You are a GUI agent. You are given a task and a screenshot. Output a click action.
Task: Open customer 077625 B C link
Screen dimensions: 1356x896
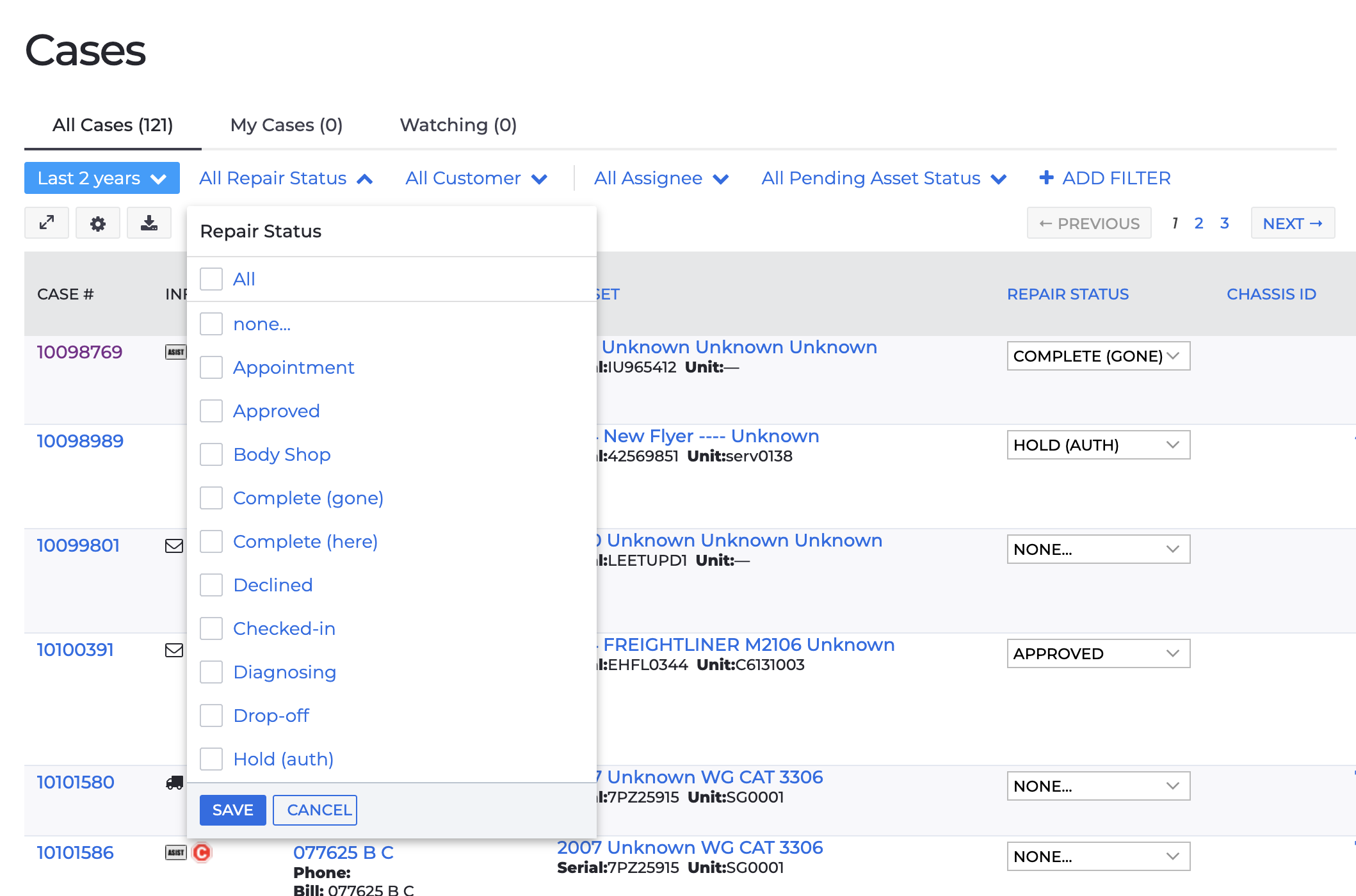[x=343, y=852]
